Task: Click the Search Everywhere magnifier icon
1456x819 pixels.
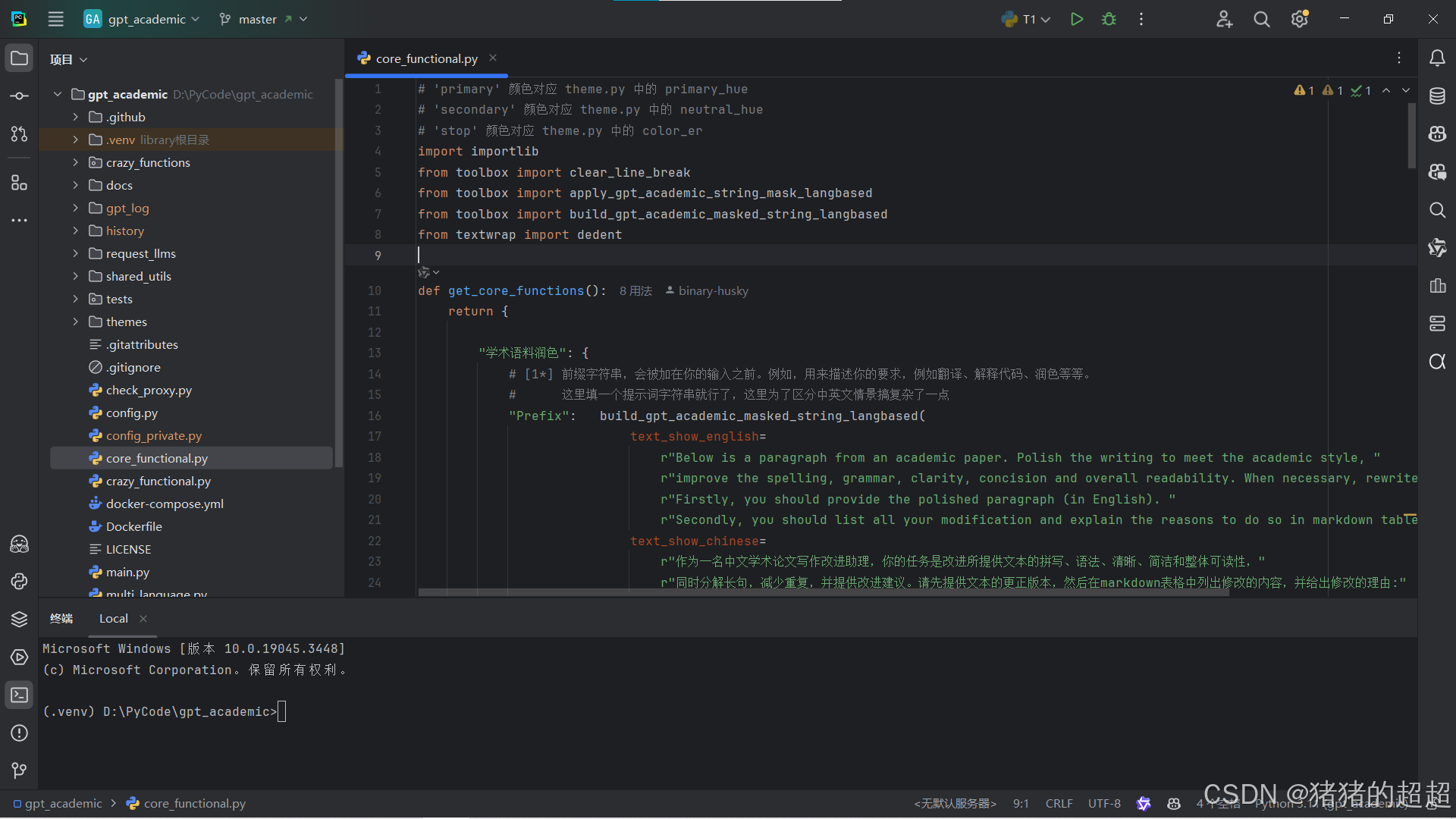Action: coord(1261,20)
